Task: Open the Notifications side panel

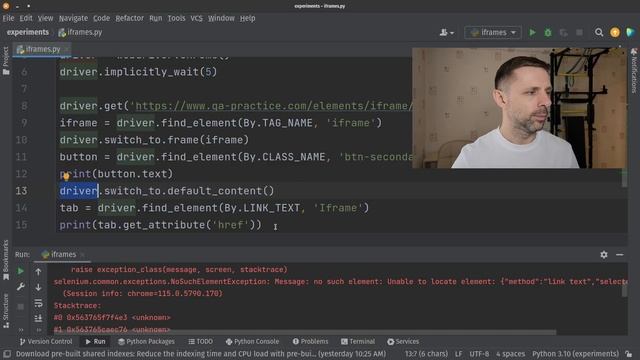Action: click(634, 71)
